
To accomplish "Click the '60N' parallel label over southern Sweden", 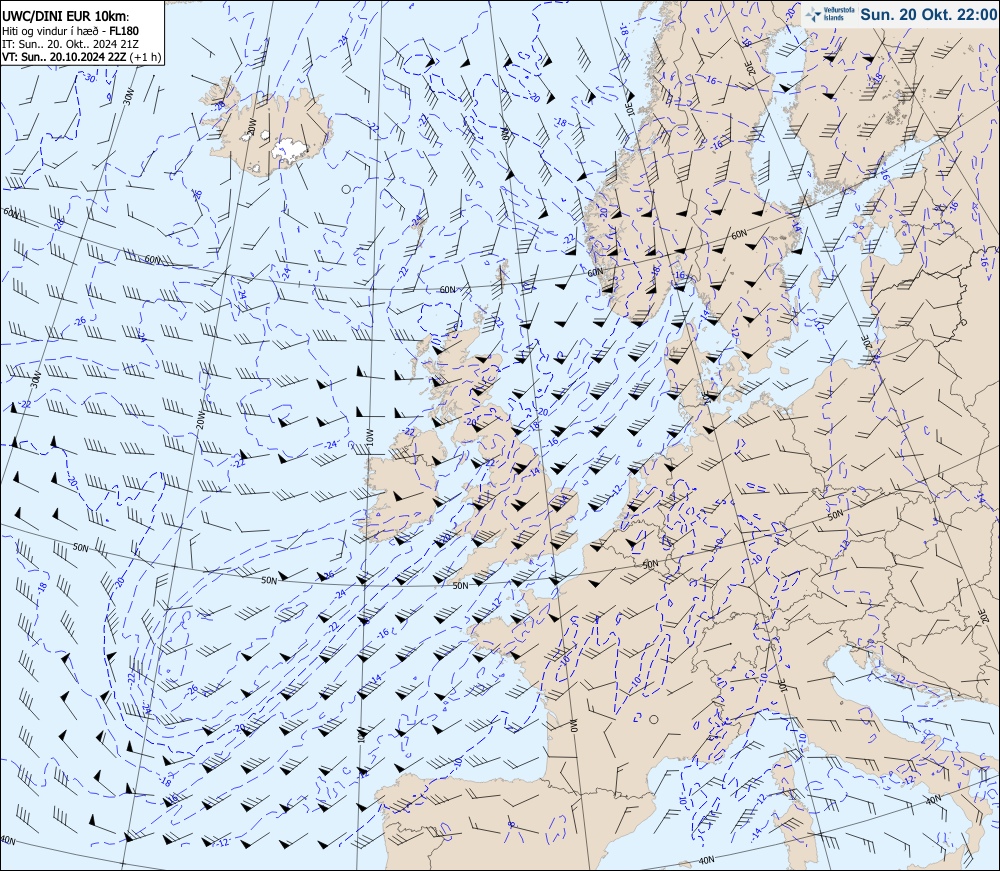I will tap(739, 234).
